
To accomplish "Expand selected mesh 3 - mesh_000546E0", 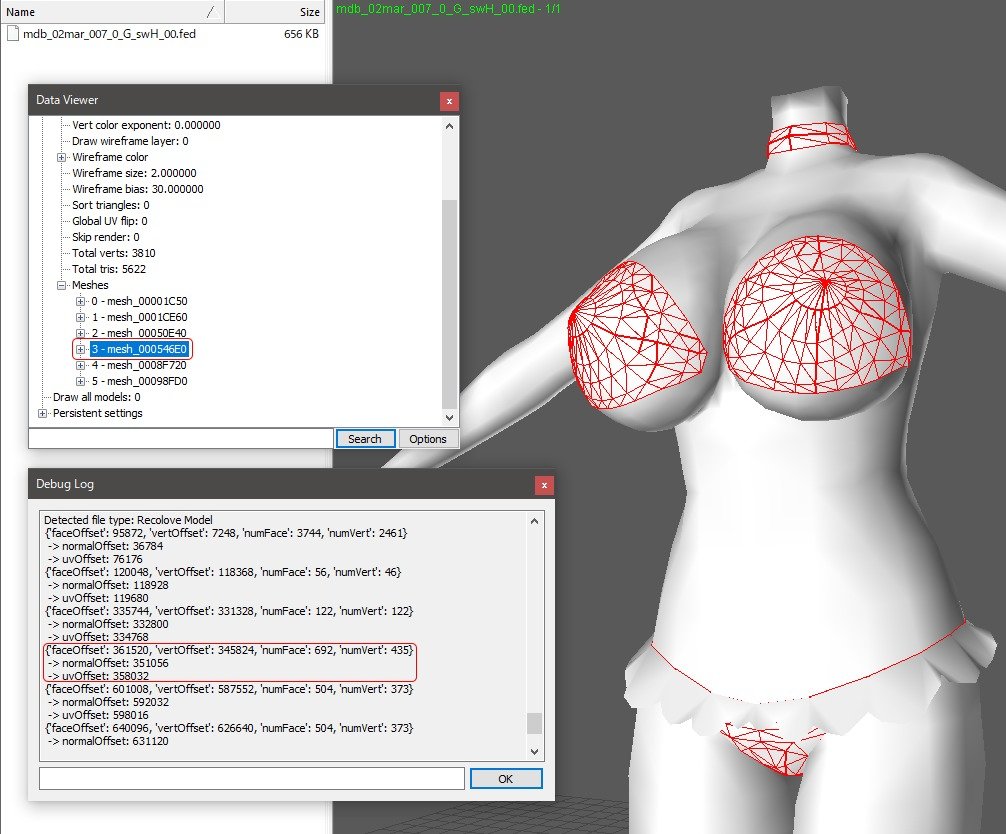I will coord(80,349).
